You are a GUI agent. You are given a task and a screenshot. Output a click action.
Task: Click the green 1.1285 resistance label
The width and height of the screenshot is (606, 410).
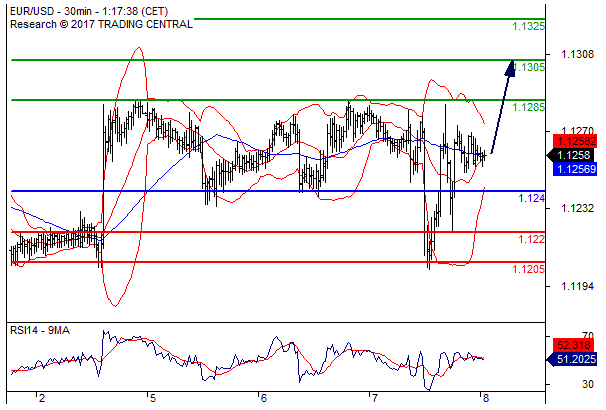[x=528, y=107]
